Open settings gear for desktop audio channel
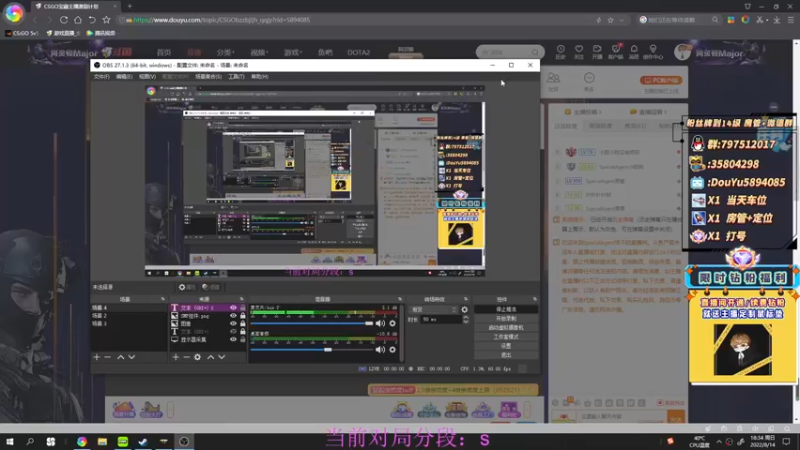This screenshot has height=450, width=800. pyautogui.click(x=392, y=349)
